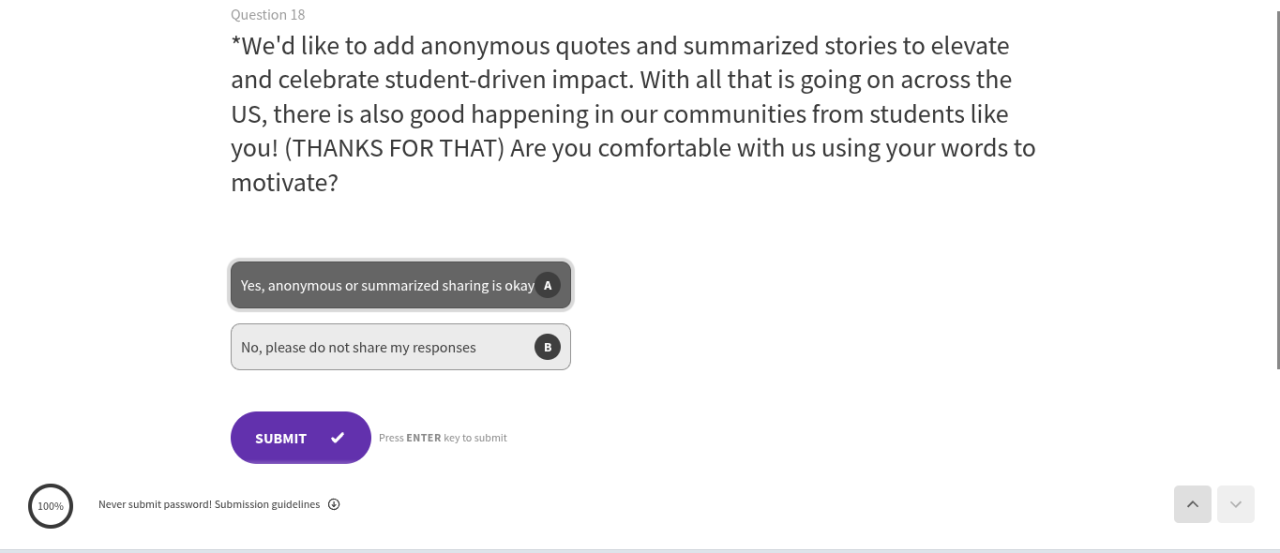Click the "(THANKS FOR THAT)" phrase in question

(x=394, y=149)
